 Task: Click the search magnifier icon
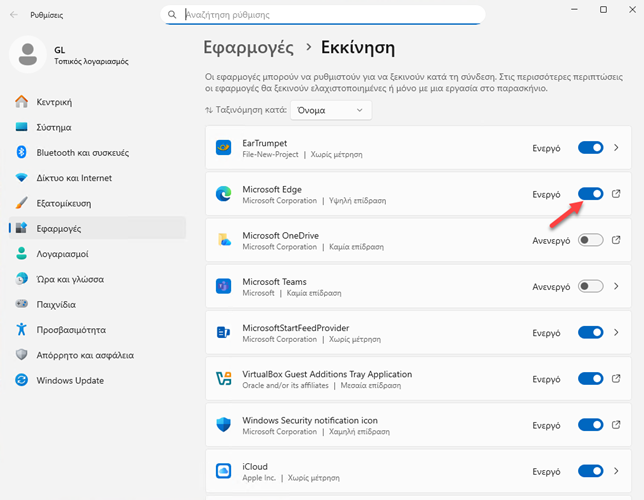tap(172, 15)
